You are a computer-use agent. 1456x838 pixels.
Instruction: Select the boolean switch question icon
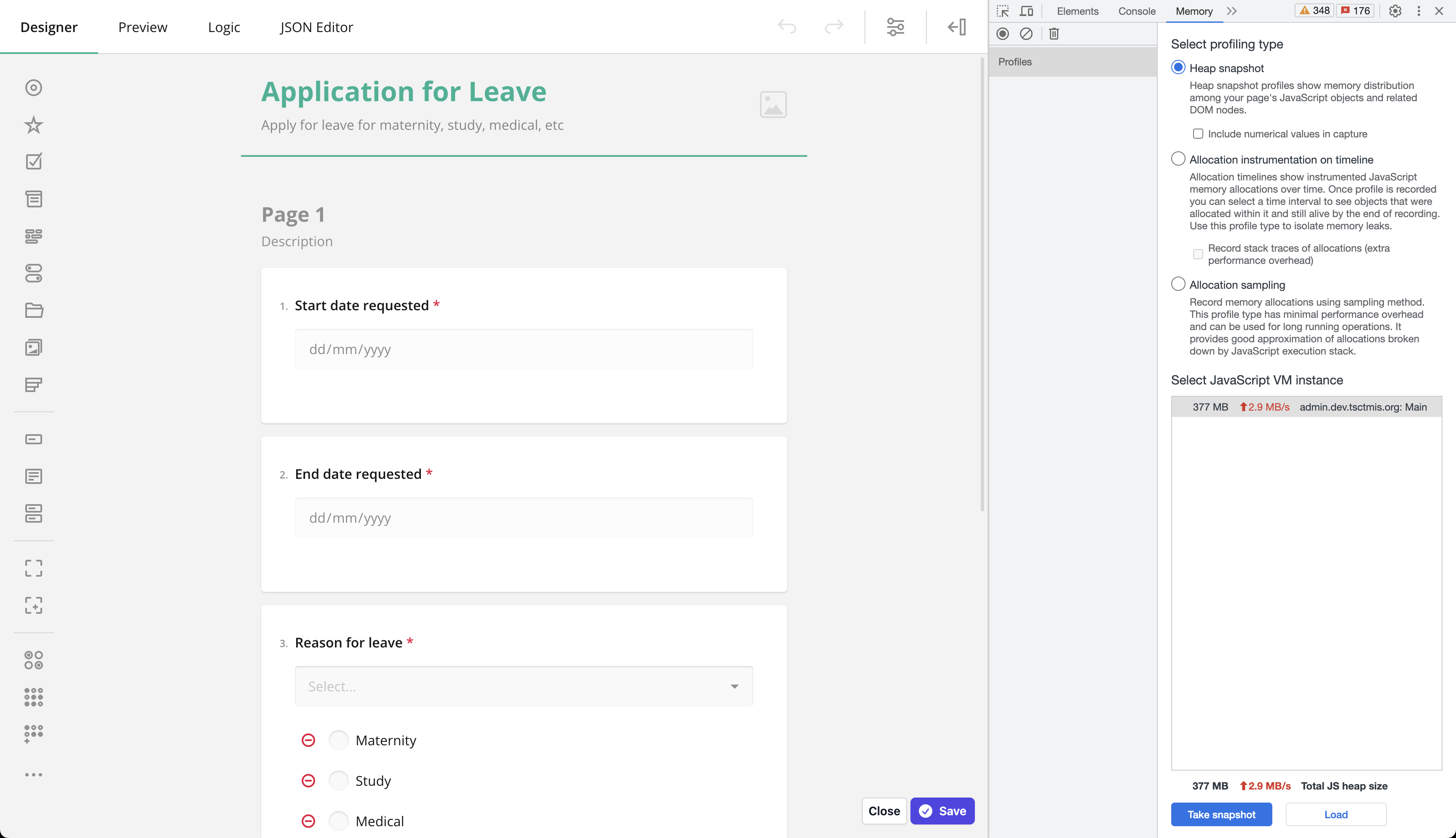(33, 274)
